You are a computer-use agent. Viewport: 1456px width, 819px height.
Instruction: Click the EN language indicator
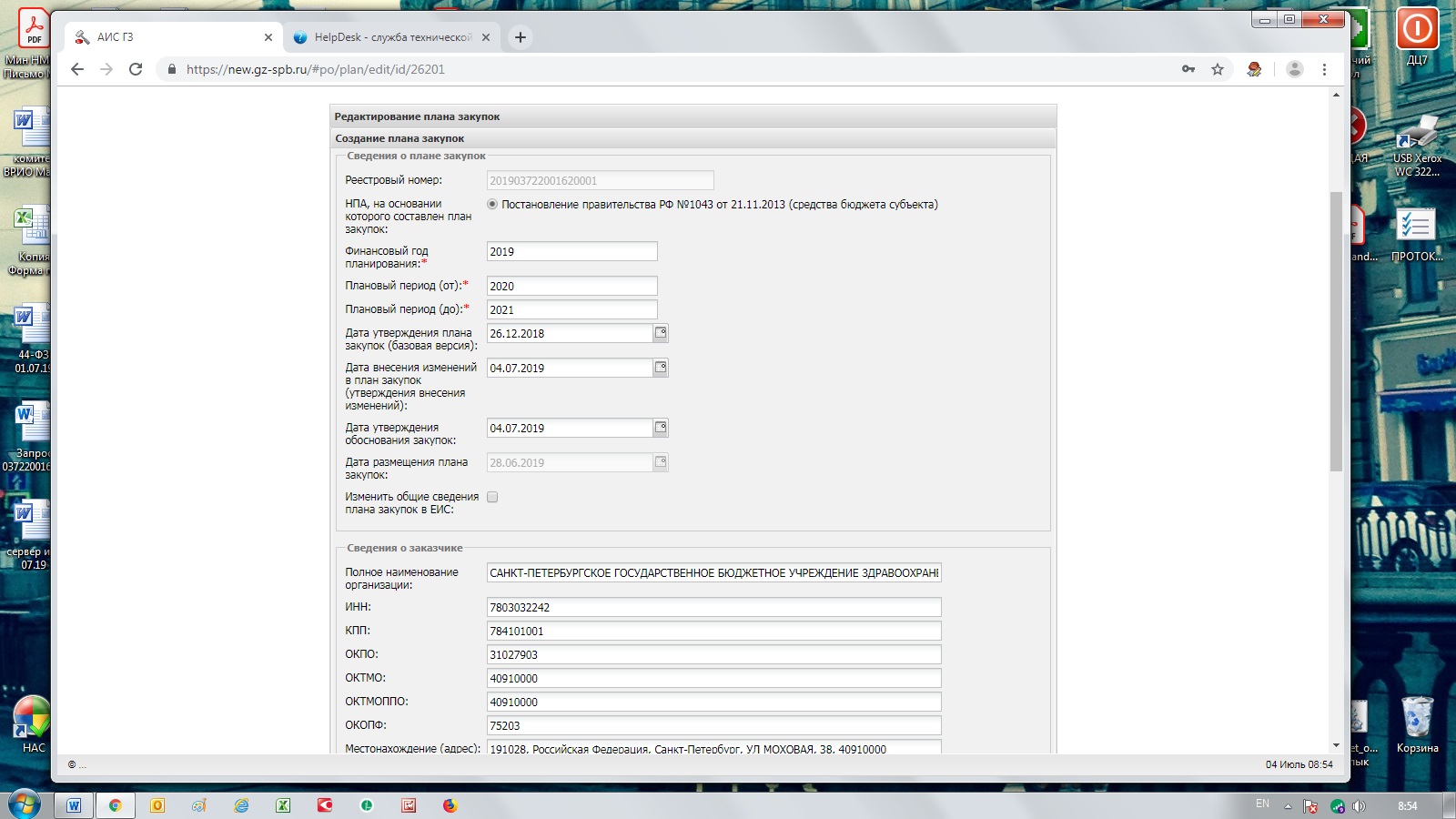pos(1262,804)
